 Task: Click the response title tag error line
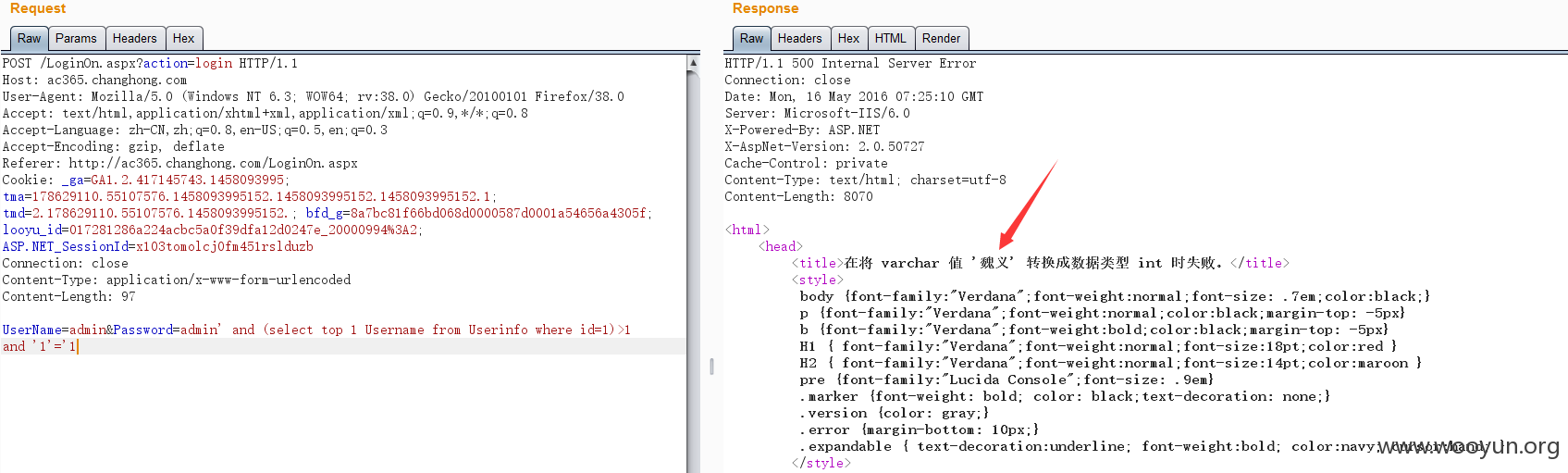[x=1040, y=263]
